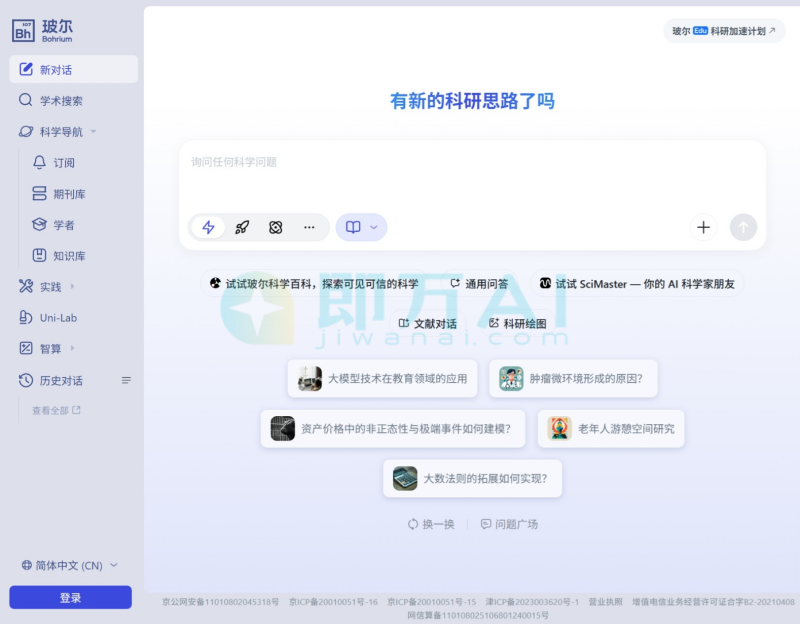Click the 登录 login button
This screenshot has height=624, width=800.
(x=69, y=596)
